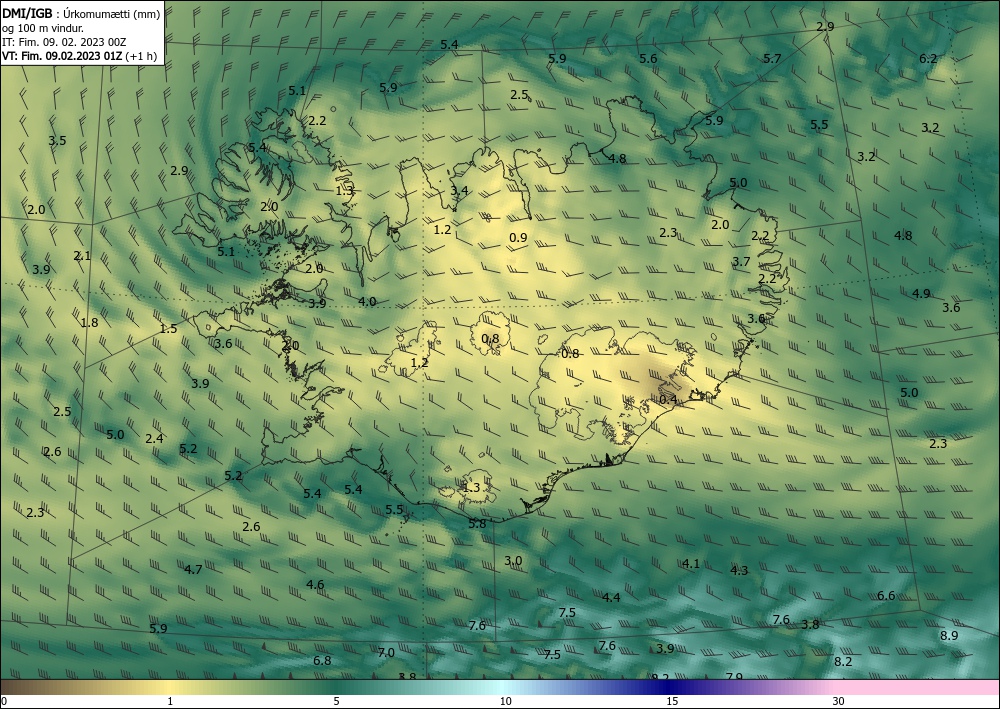The height and width of the screenshot is (709, 1000).
Task: Click the map value 6.2
Action: click(x=928, y=59)
